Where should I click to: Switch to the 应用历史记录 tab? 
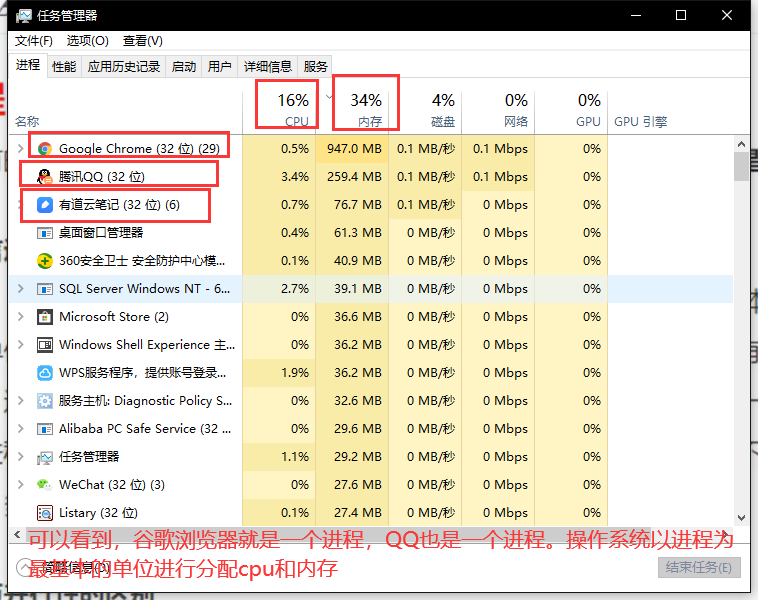coord(124,67)
